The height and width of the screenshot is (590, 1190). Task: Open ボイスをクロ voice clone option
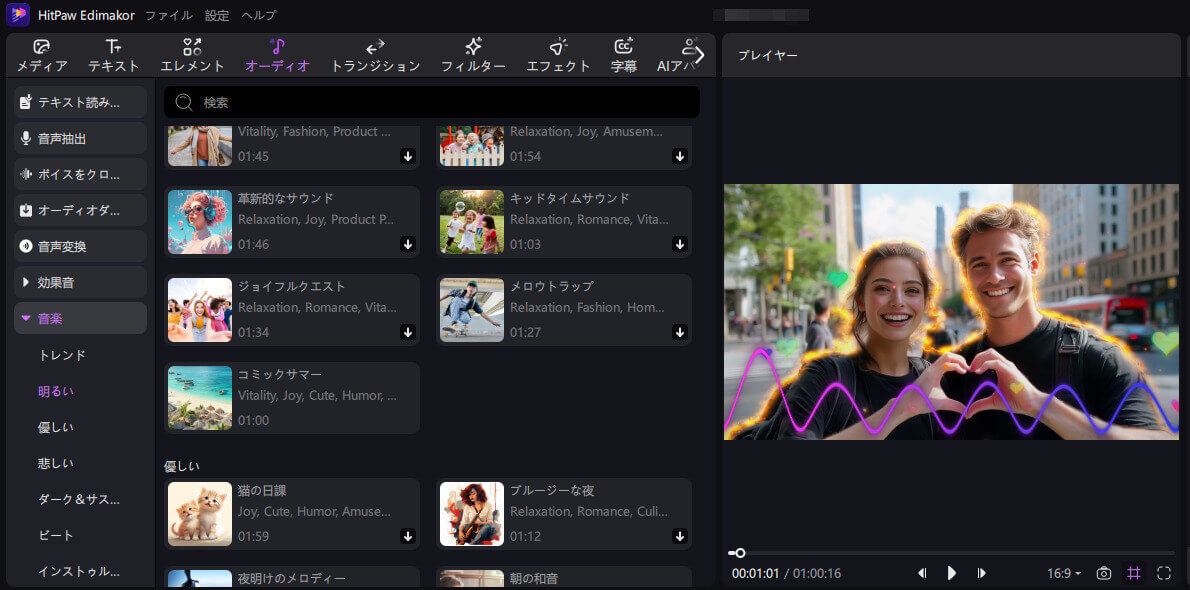[x=80, y=174]
